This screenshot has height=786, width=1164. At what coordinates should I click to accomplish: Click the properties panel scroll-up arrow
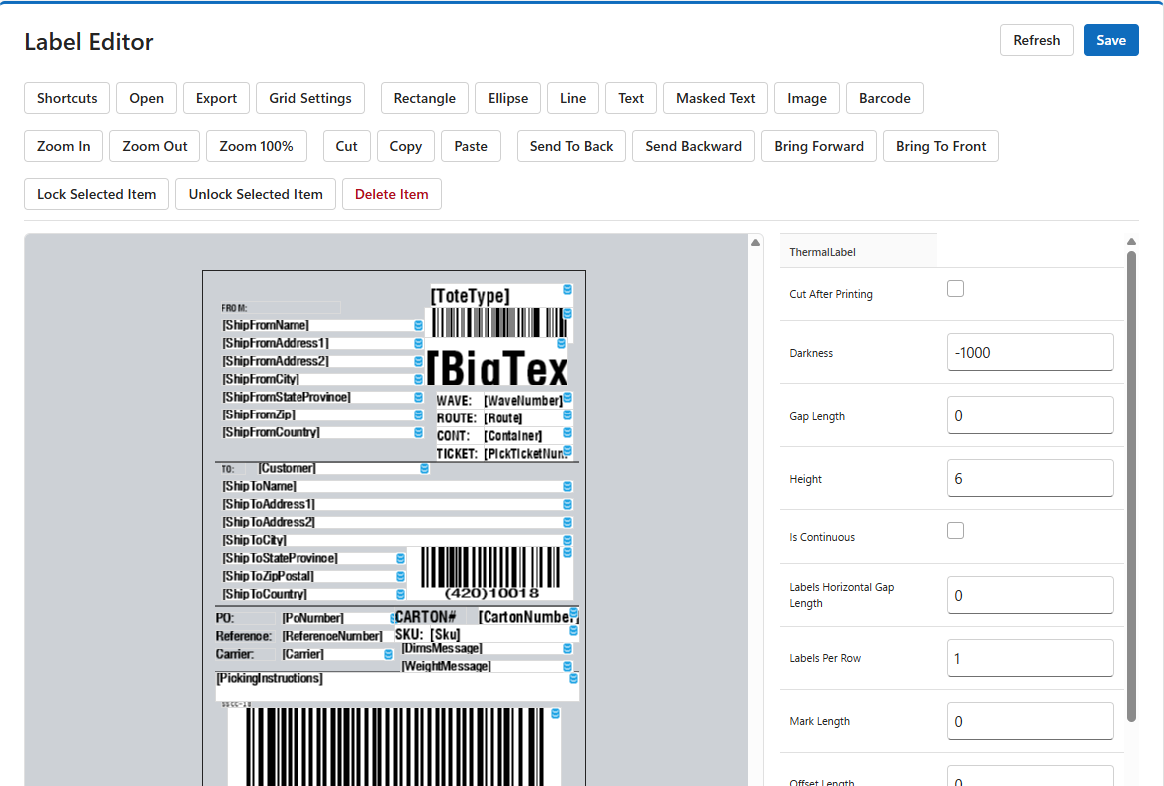(x=1131, y=241)
